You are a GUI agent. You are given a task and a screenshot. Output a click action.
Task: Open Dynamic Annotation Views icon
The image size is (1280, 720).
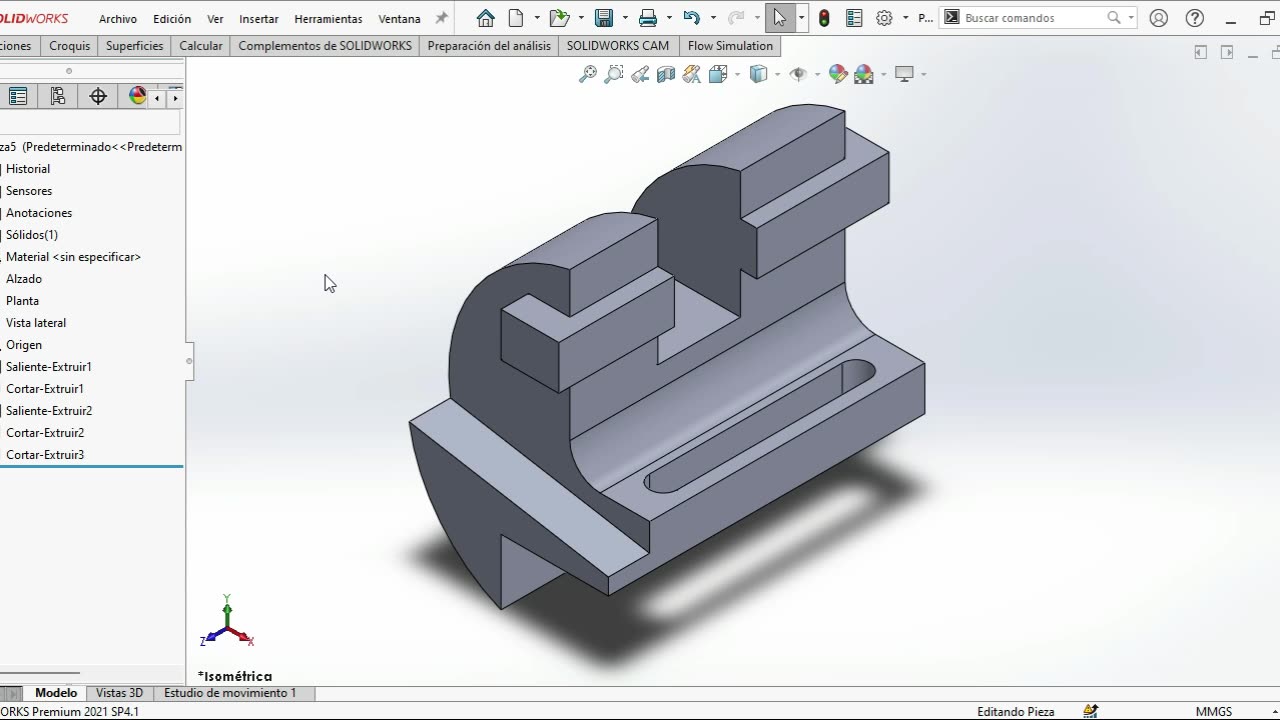tap(692, 74)
